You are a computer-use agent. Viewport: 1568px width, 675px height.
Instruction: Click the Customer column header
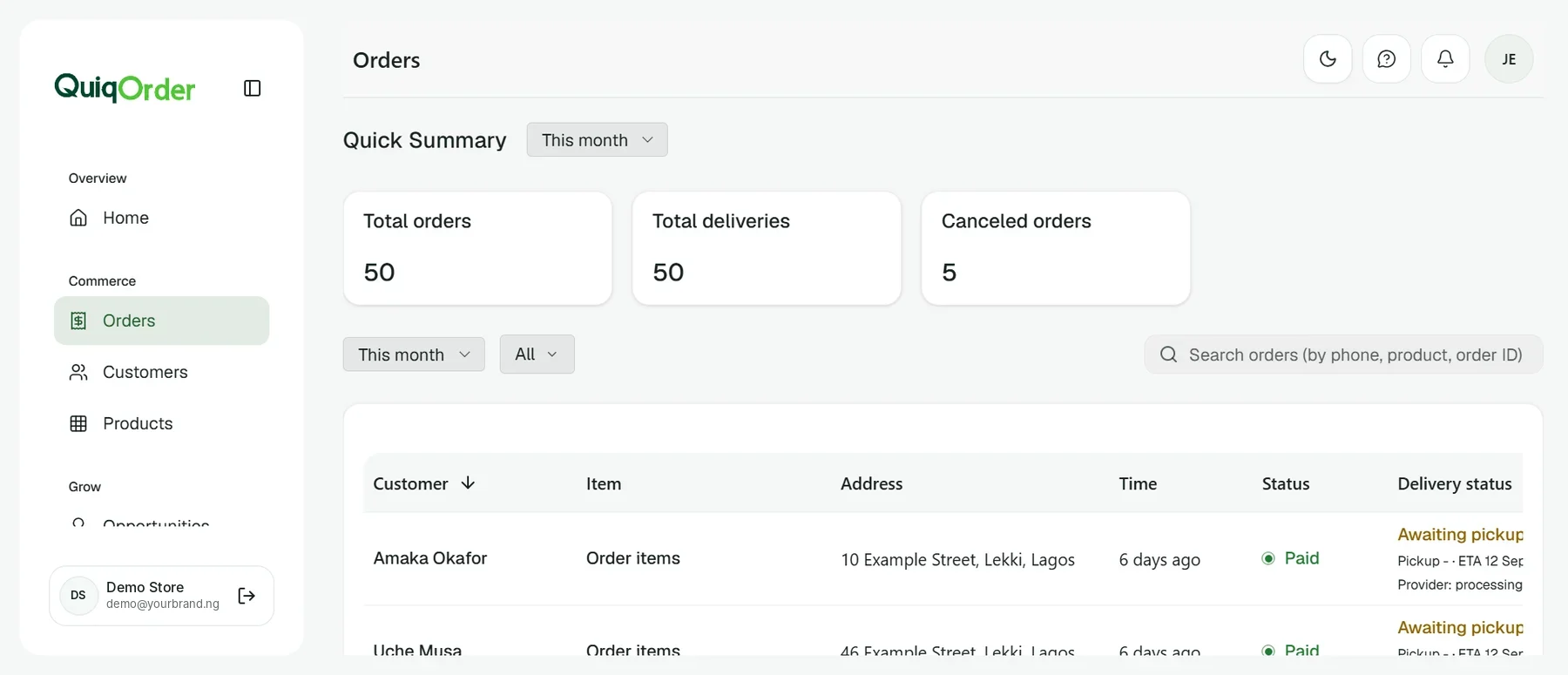click(x=410, y=483)
